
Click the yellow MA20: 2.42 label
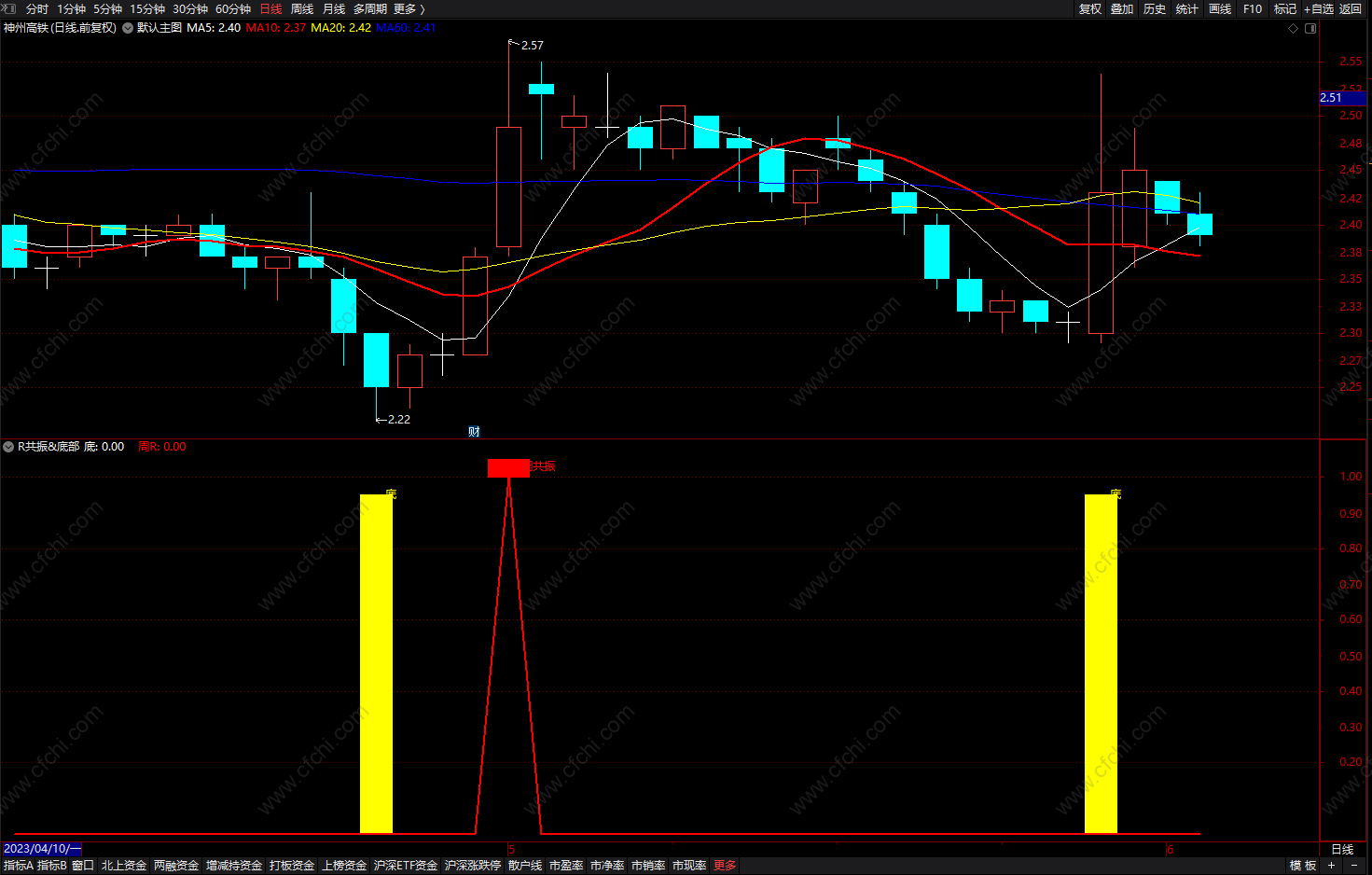[x=341, y=28]
